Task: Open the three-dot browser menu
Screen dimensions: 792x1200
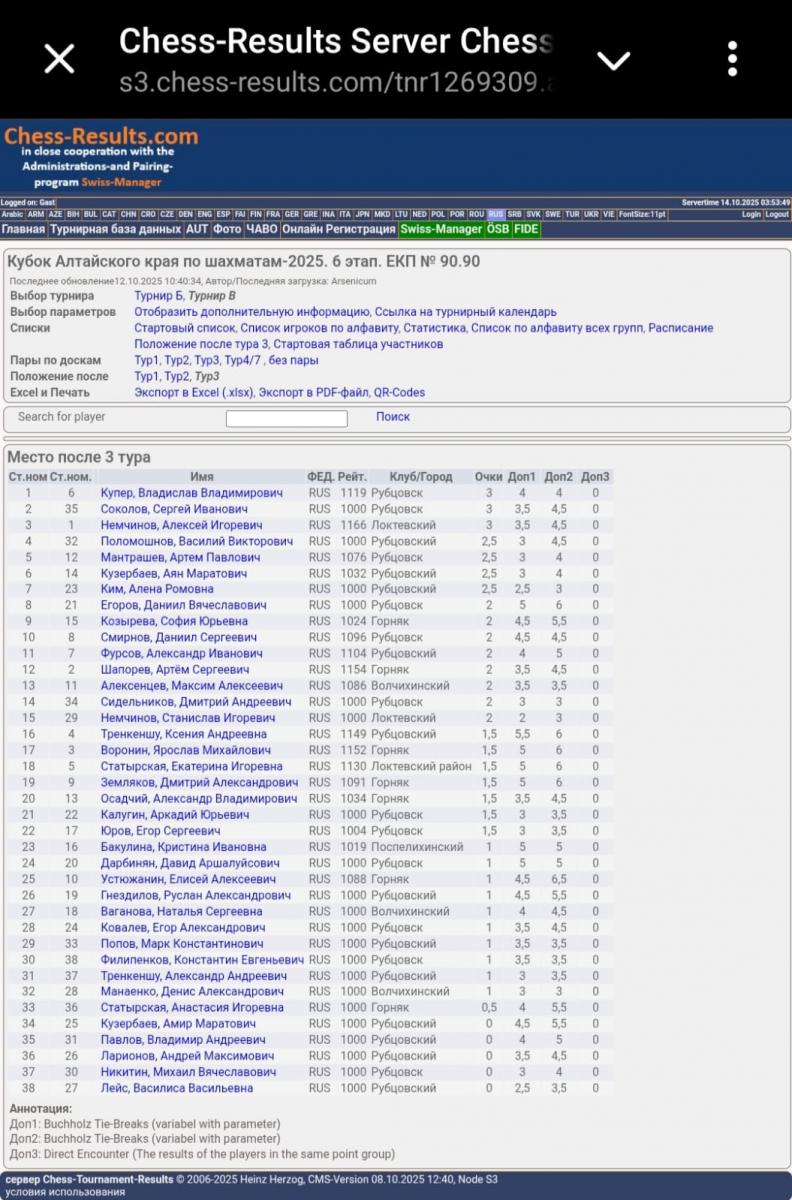Action: tap(732, 59)
